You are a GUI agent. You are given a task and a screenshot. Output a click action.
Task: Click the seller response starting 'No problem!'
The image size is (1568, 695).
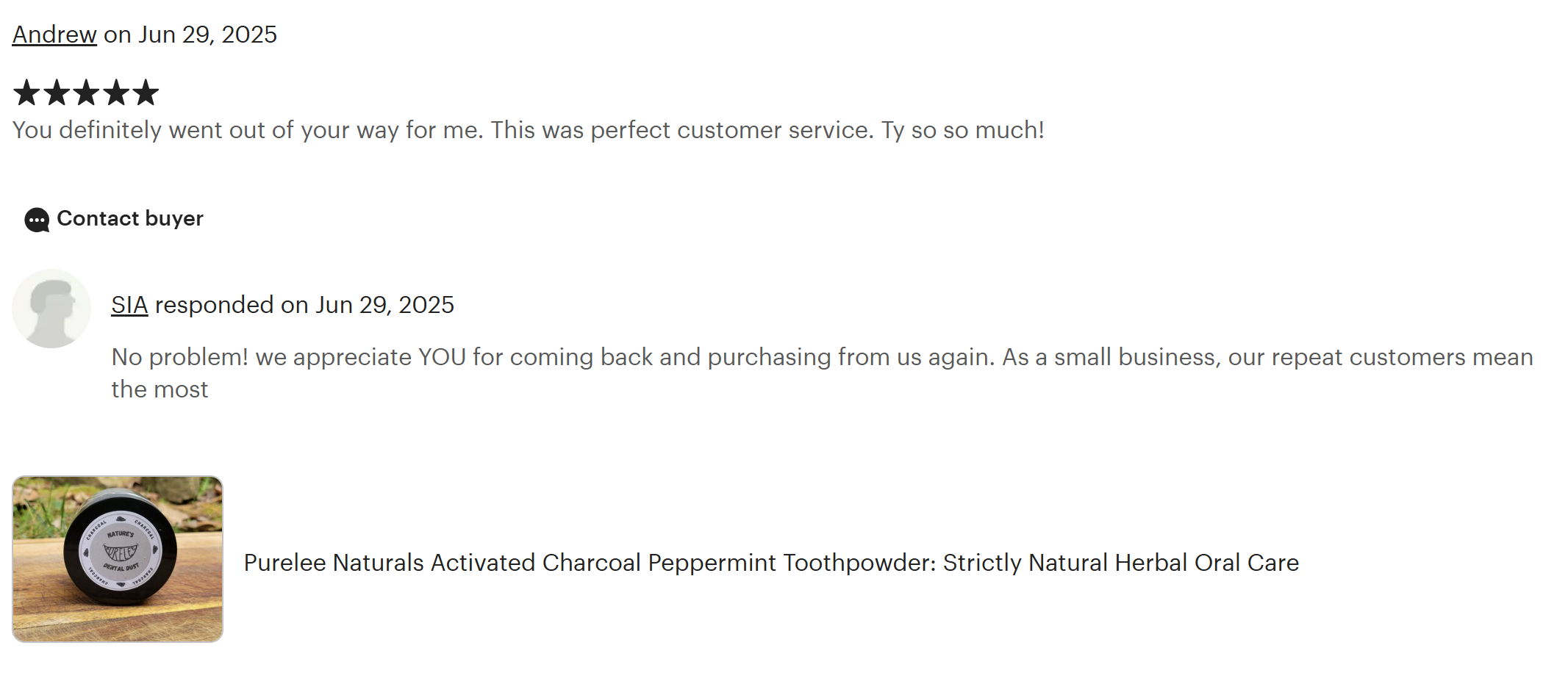click(x=822, y=357)
